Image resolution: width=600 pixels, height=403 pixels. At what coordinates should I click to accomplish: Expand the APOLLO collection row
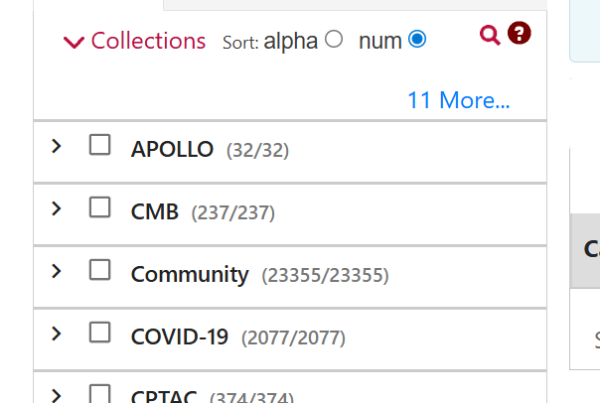(56, 146)
